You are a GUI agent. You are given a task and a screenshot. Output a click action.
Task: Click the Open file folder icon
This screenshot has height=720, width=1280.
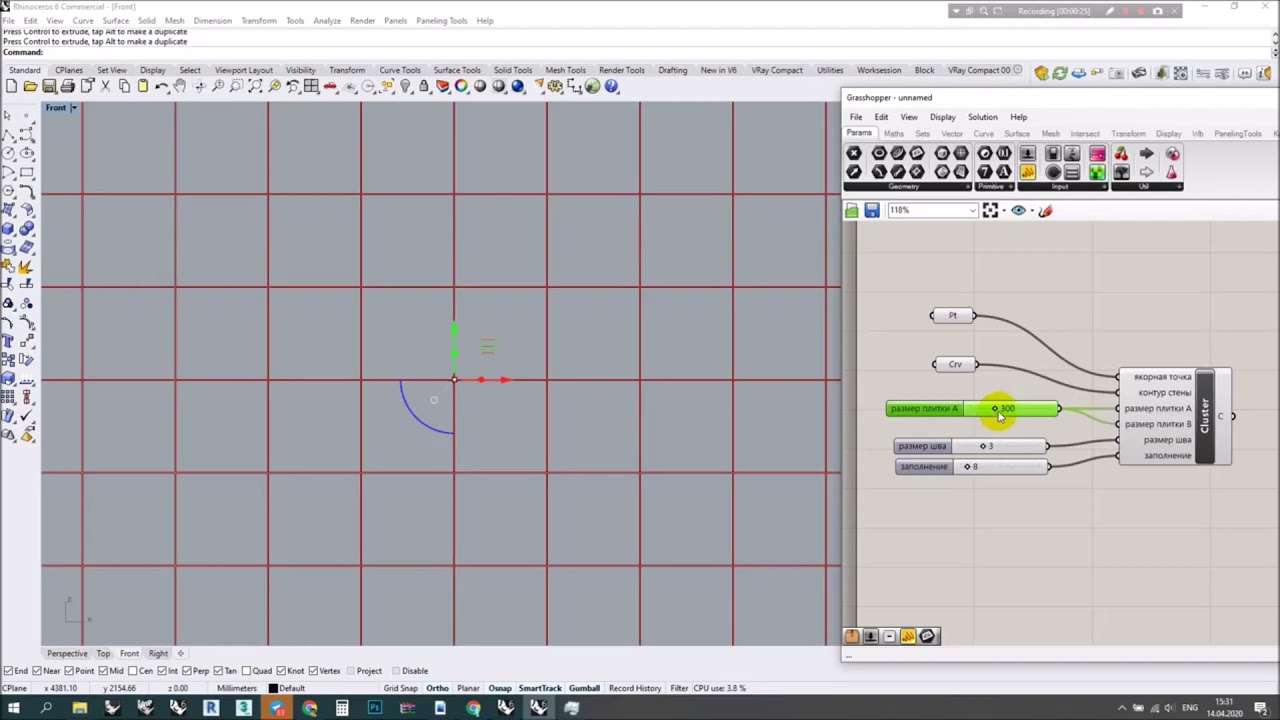pyautogui.click(x=30, y=86)
